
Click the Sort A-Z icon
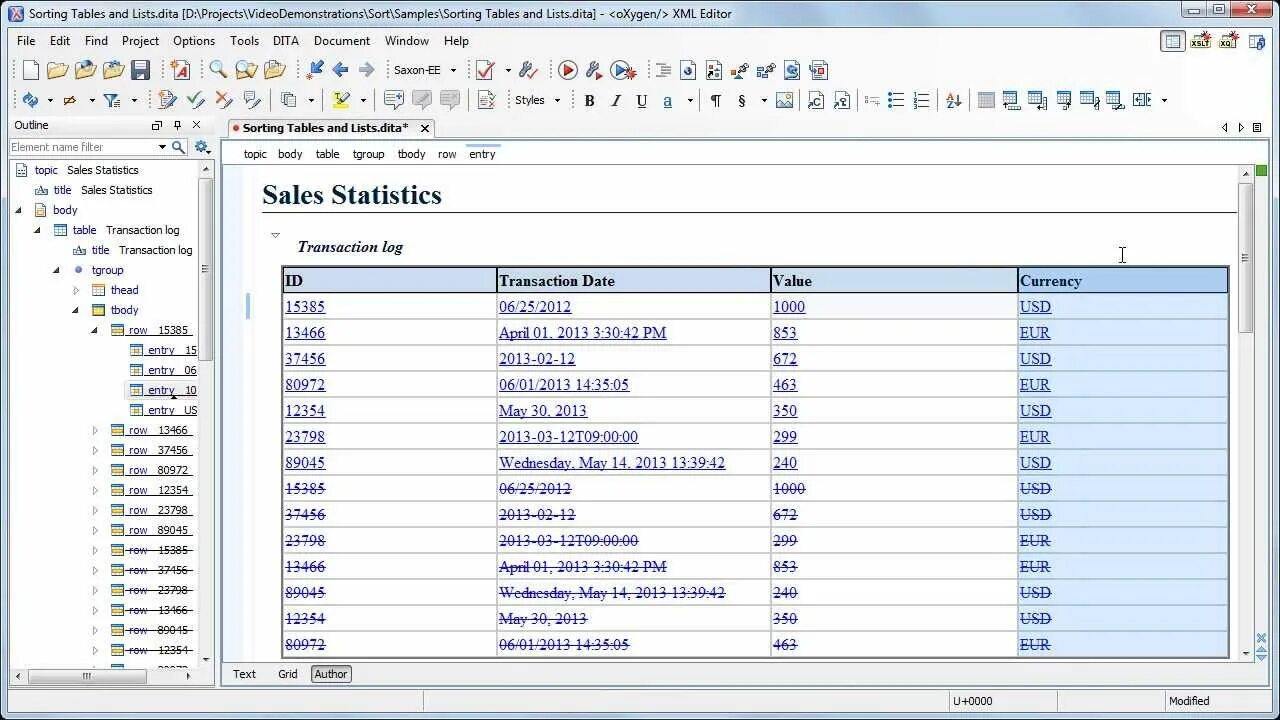point(953,100)
